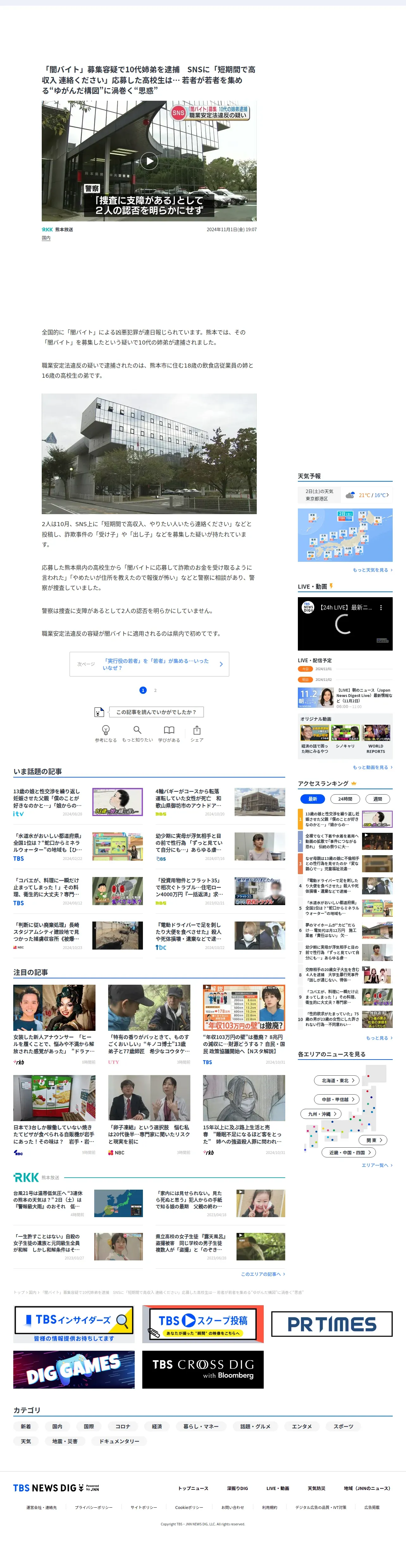Open 朝のニュース Japan News Digest Live item
Image resolution: width=406 pixels, height=1568 pixels.
point(345,698)
